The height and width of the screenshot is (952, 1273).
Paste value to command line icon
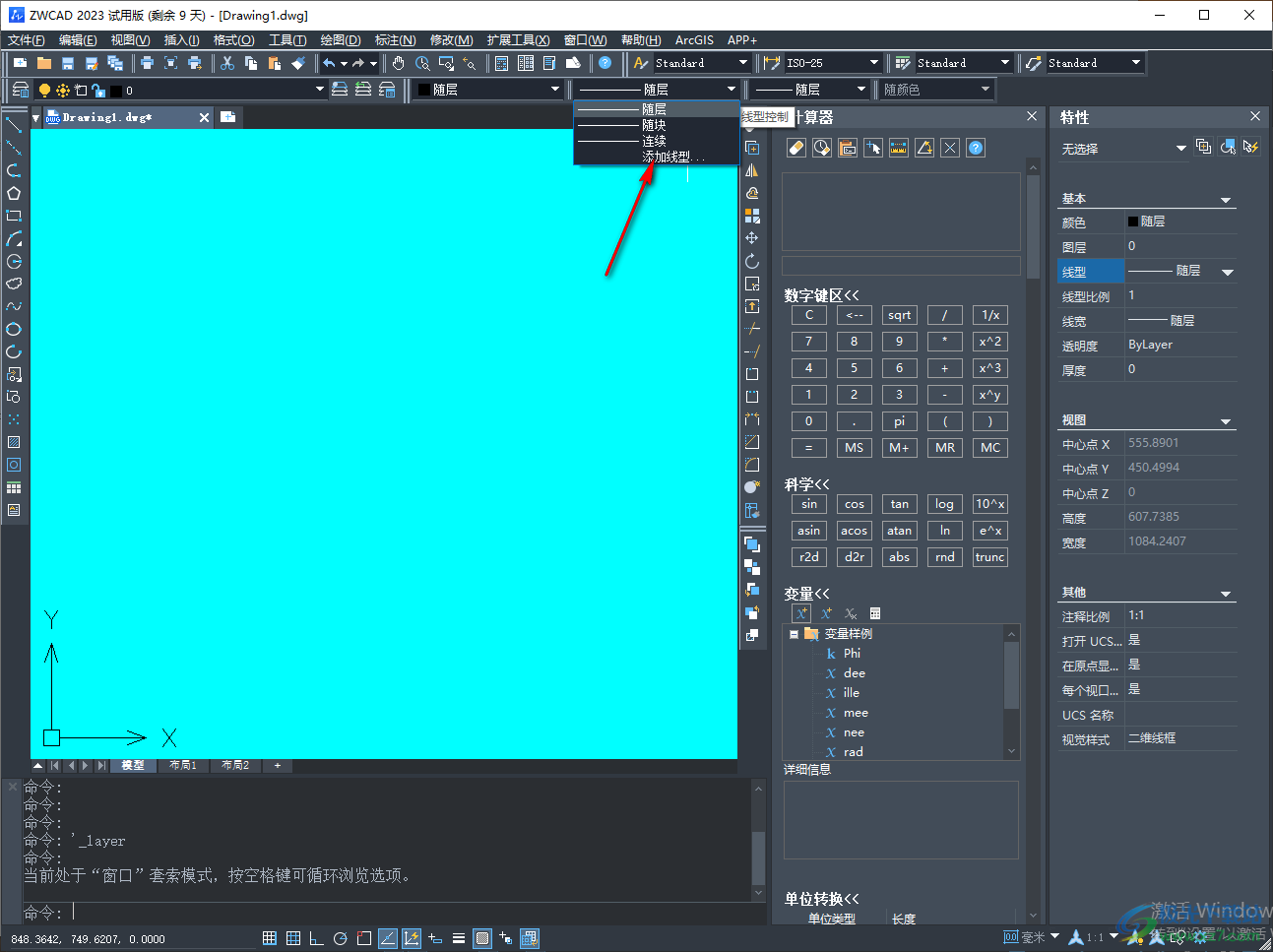click(848, 148)
